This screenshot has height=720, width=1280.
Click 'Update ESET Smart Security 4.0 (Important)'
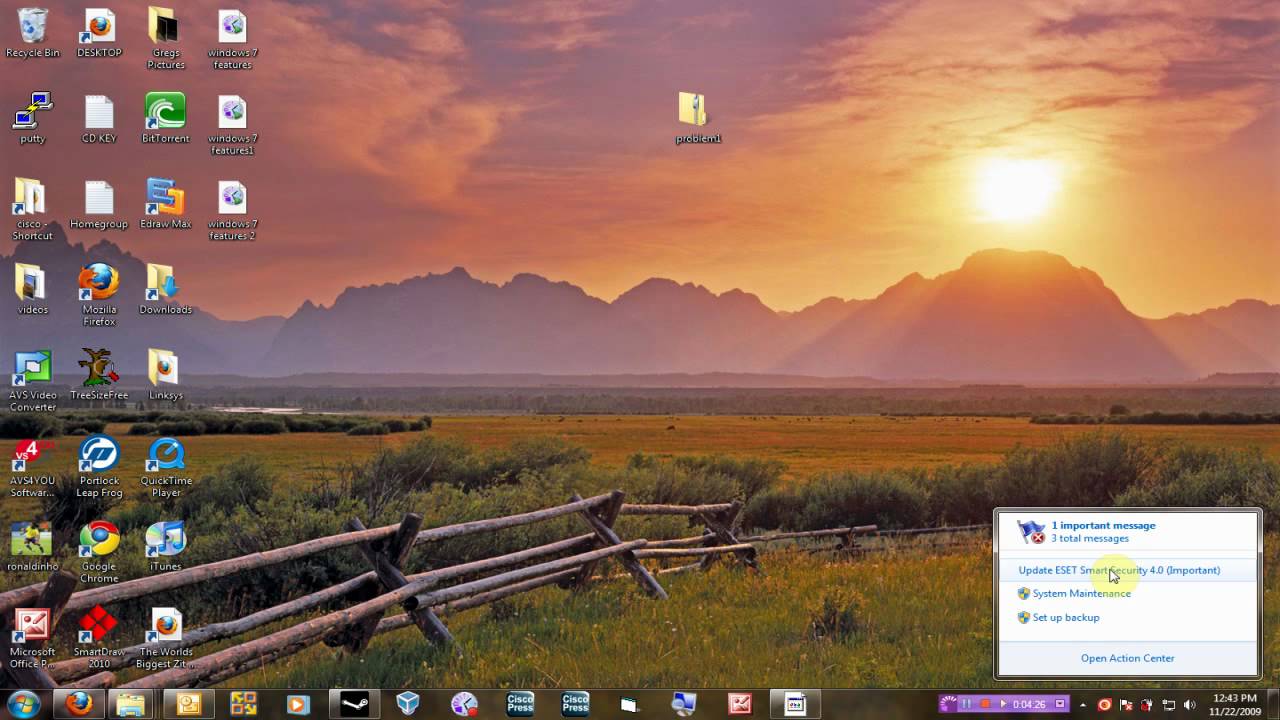[1119, 570]
